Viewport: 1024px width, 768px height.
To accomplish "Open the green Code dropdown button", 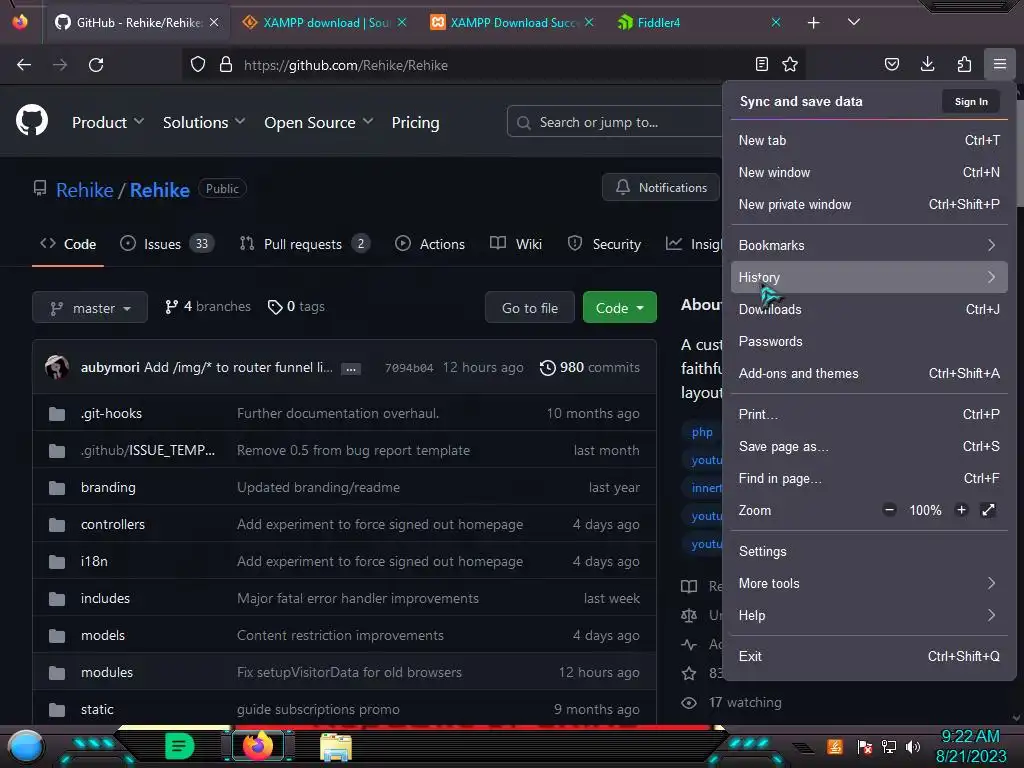I will point(620,308).
